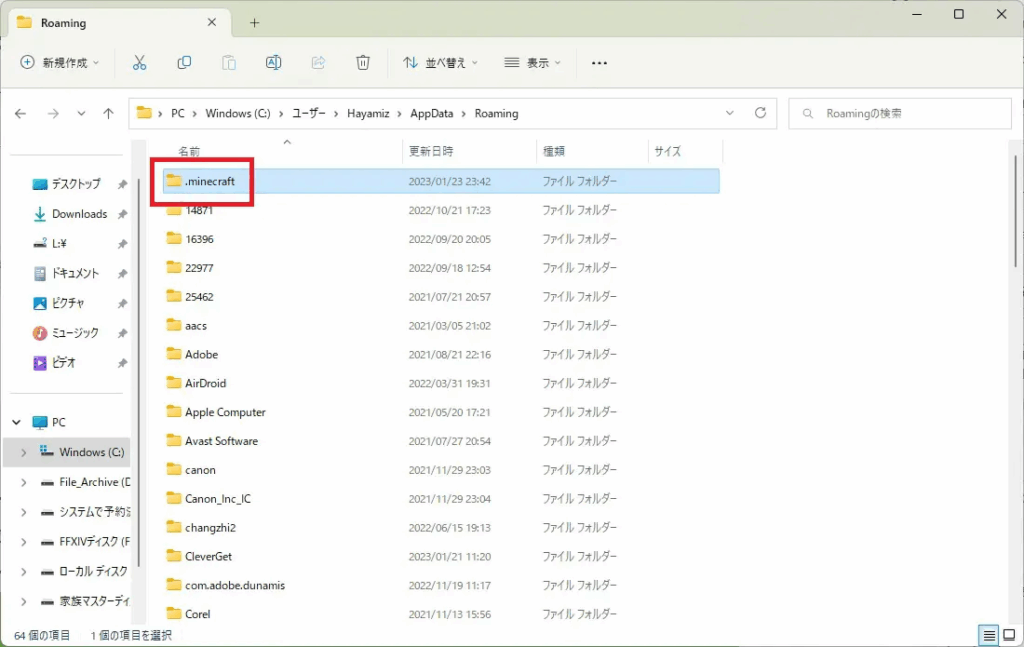Click the Roamingの検索 search field
The image size is (1024, 647).
click(905, 113)
